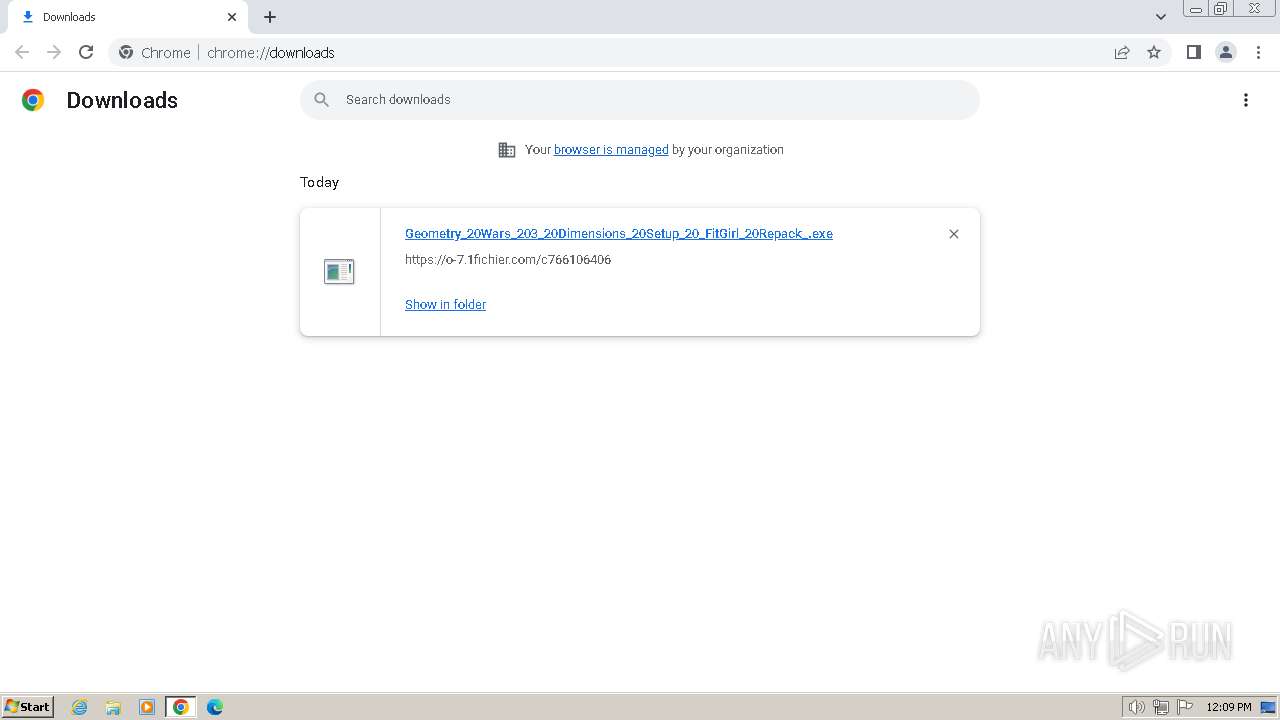This screenshot has height=720, width=1280.
Task: Click the taskbar clock showing 12:09 PM
Action: pos(1229,707)
